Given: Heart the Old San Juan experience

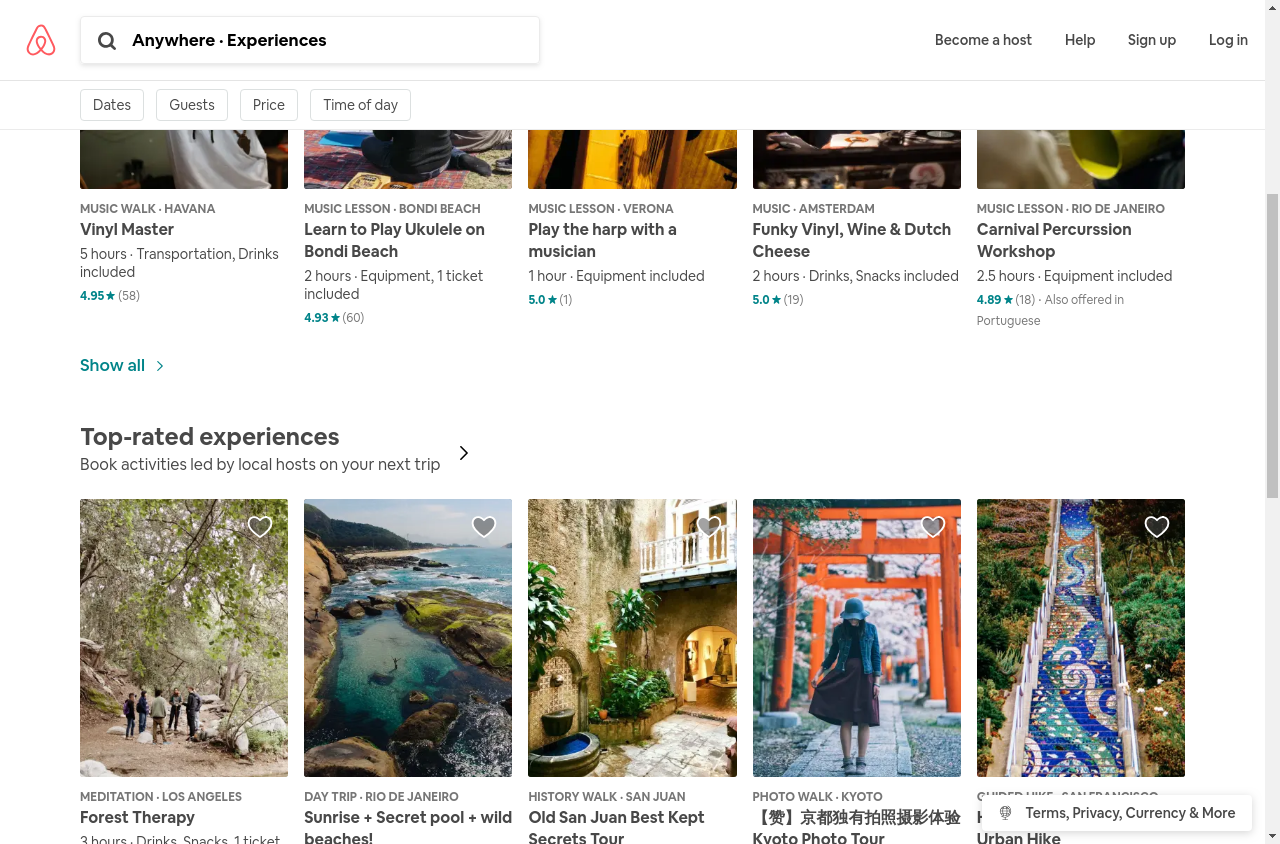Looking at the screenshot, I should coord(708,527).
